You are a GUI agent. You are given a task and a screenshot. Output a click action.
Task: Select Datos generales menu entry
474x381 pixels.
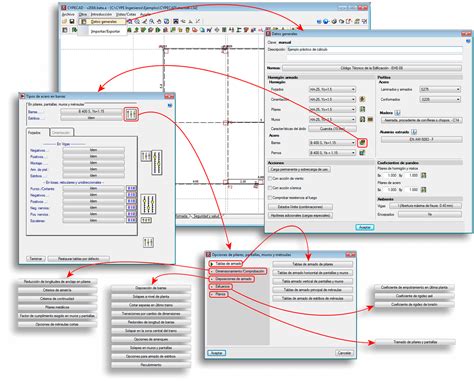tap(104, 22)
